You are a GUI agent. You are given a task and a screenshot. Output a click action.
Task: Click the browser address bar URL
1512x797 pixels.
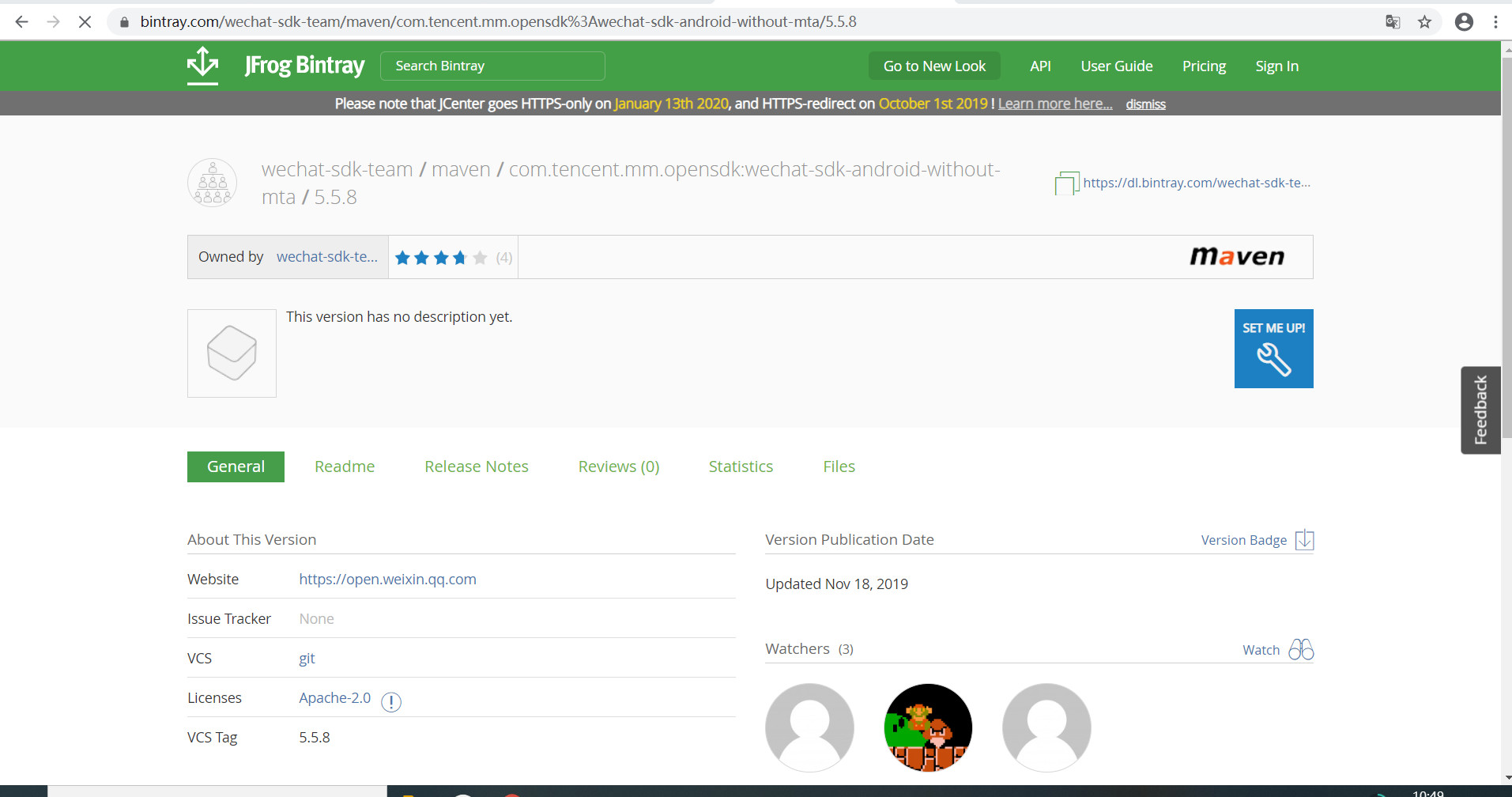click(498, 22)
